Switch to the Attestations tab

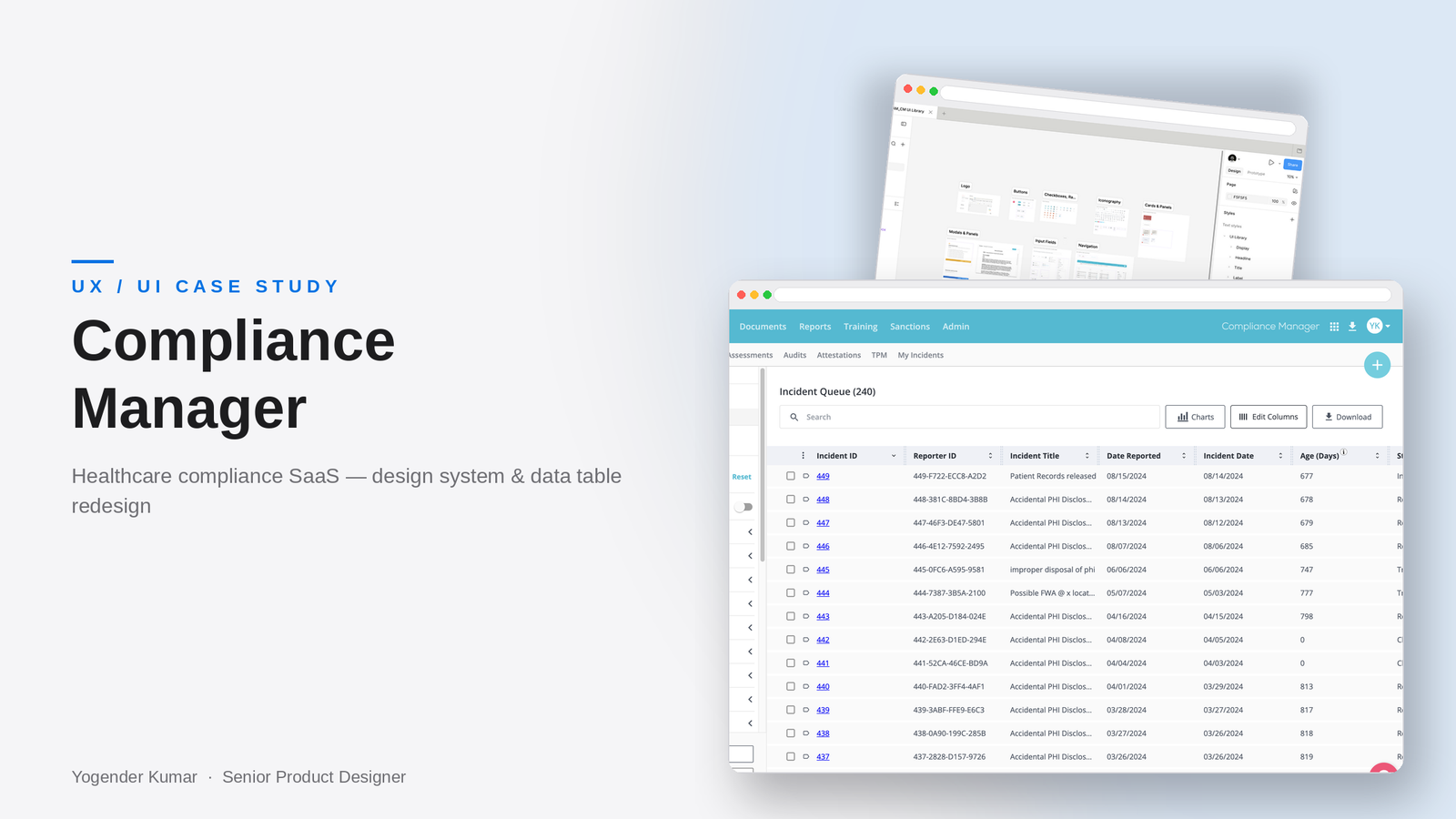839,356
